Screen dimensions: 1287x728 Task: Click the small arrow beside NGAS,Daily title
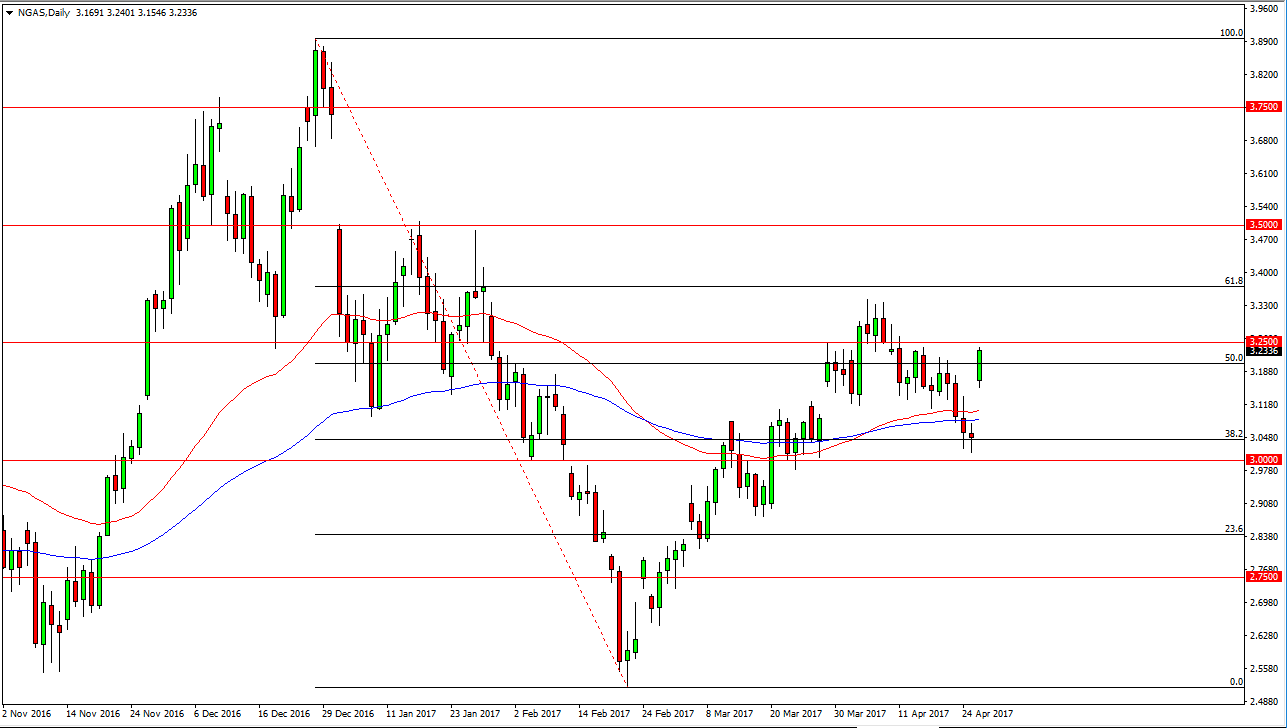[9, 11]
